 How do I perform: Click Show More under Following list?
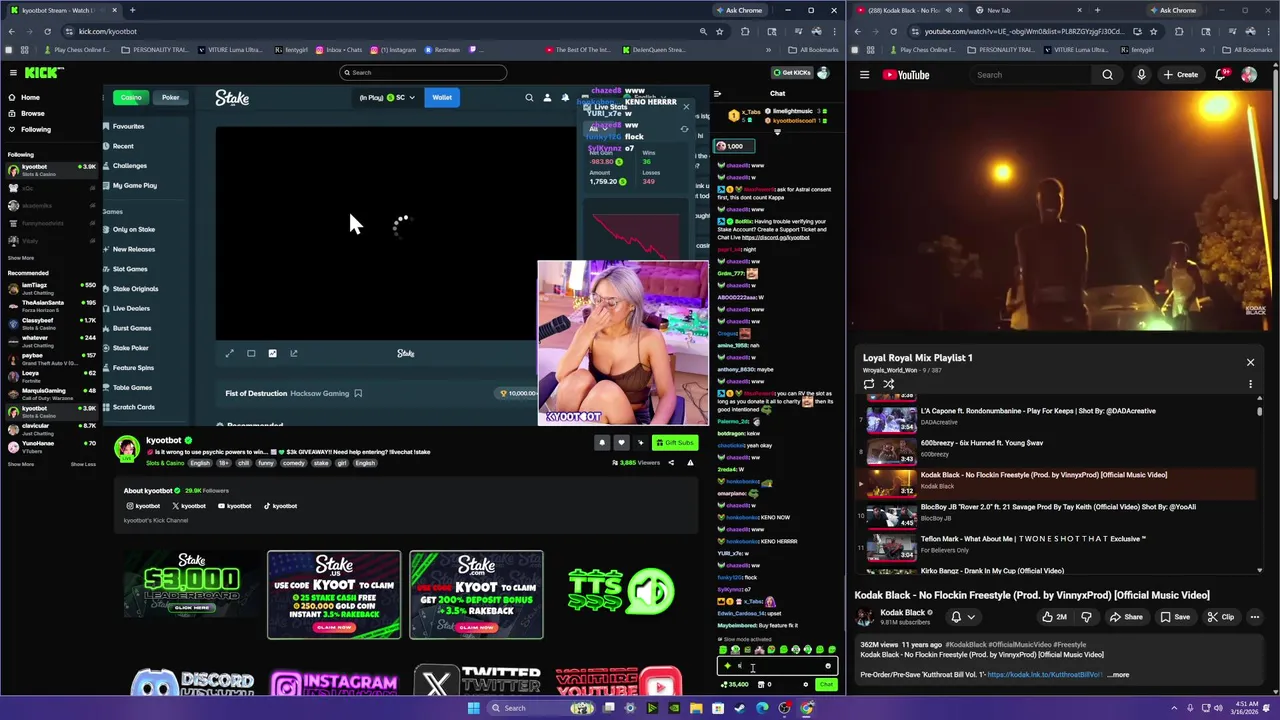21,258
